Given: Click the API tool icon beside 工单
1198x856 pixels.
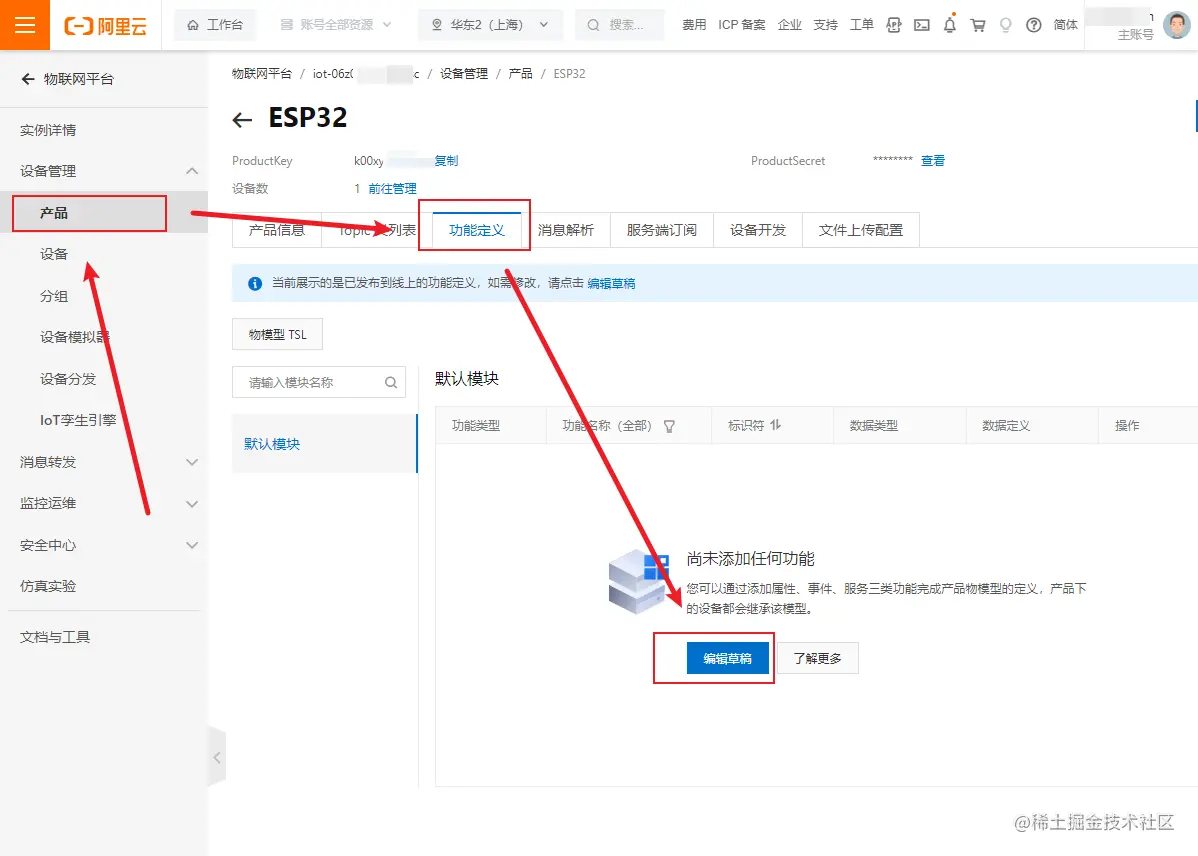Looking at the screenshot, I should [x=893, y=24].
